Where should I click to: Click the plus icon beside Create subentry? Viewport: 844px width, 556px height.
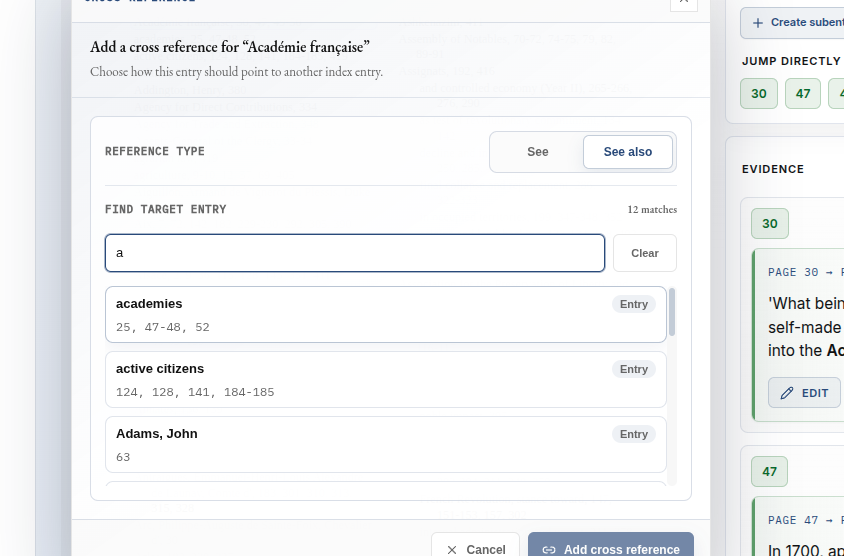click(x=757, y=23)
